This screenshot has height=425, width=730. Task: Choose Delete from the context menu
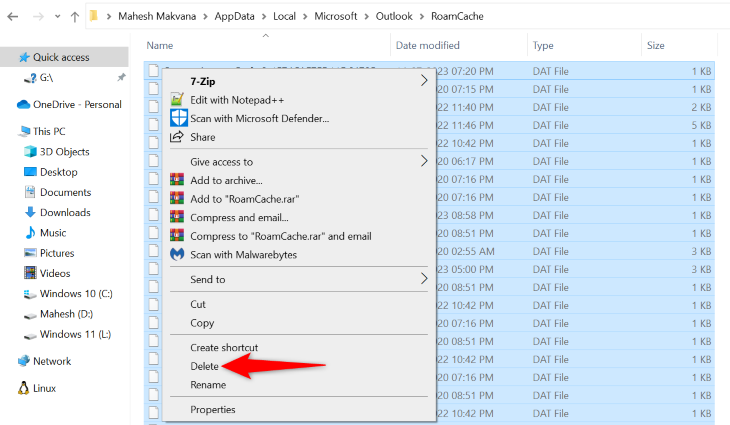[204, 366]
